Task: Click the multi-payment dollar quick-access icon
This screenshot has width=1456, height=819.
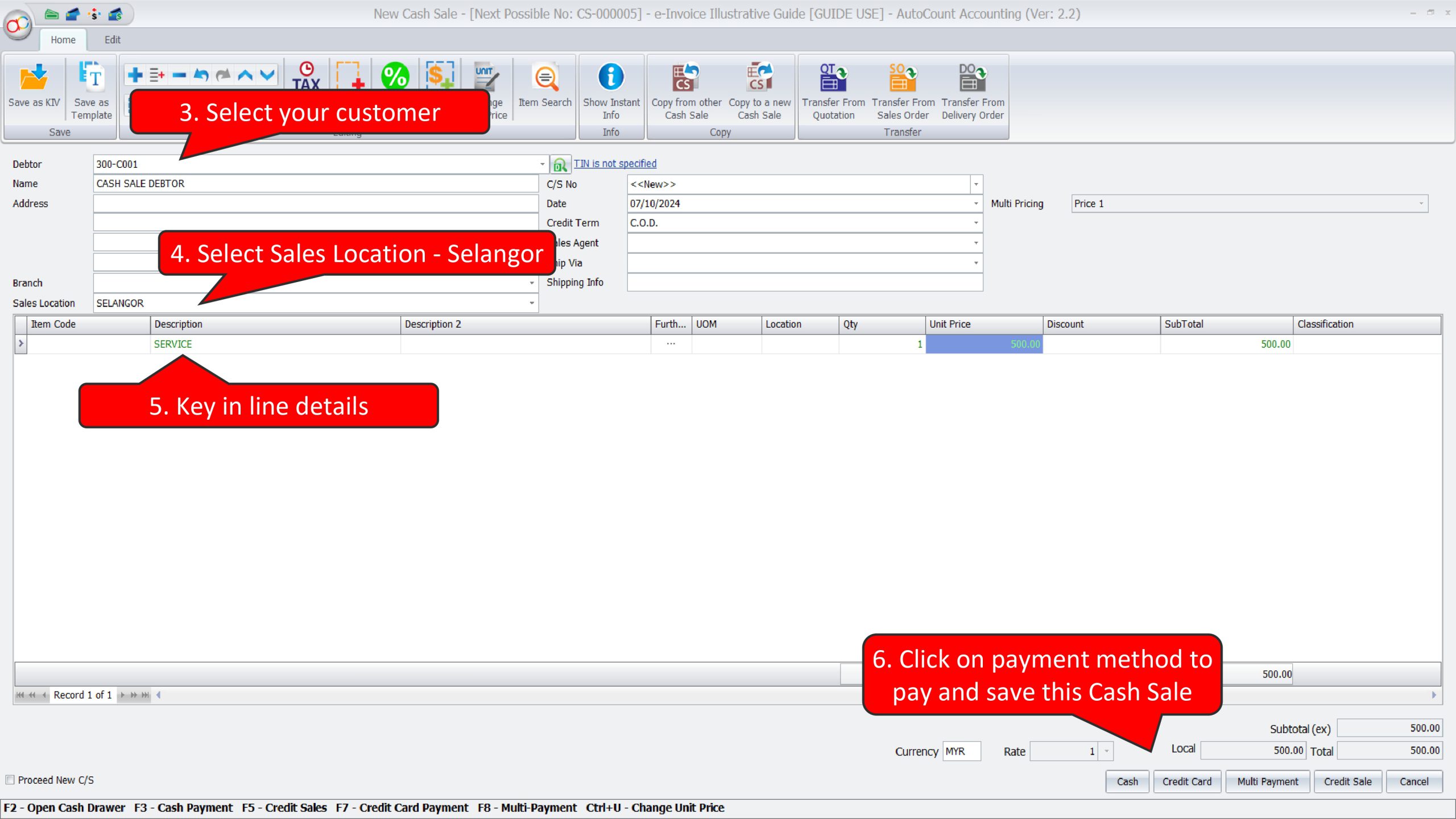Action: 94,14
